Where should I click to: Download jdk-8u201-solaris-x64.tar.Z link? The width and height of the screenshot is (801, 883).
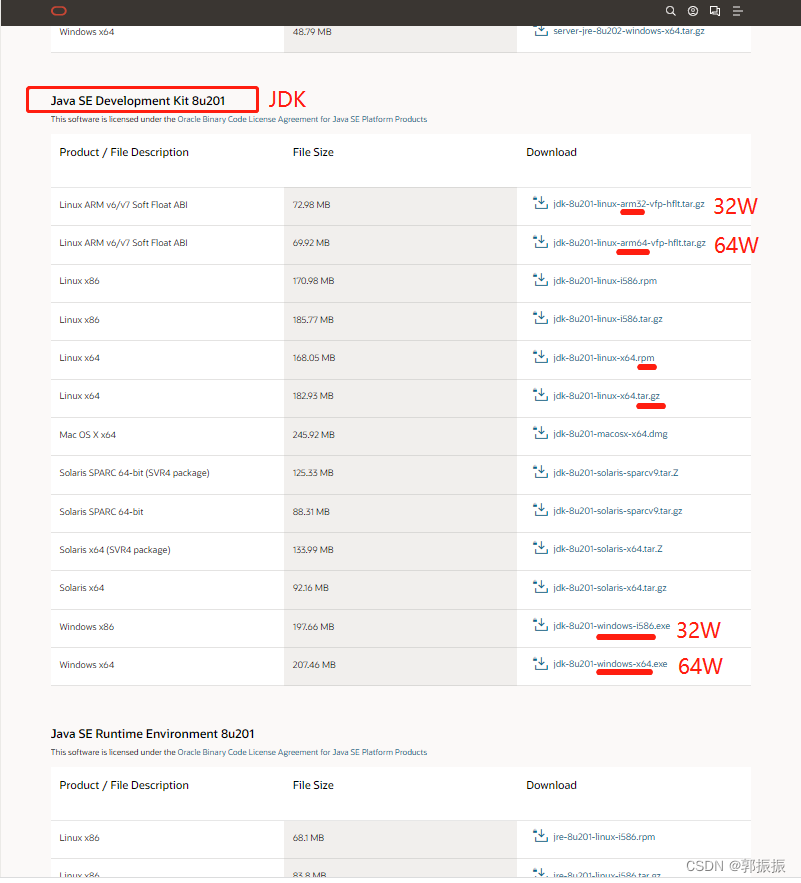608,548
